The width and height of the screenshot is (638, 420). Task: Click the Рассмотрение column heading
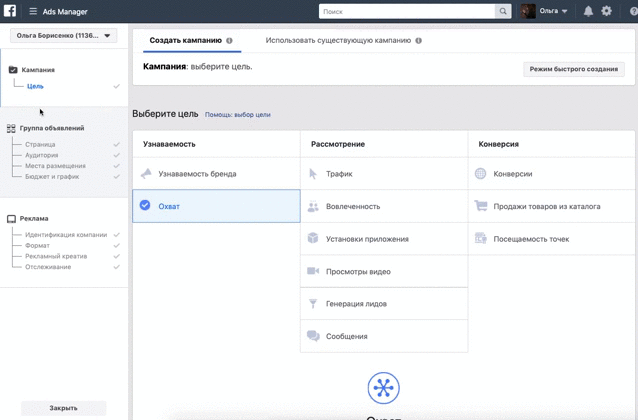[338, 144]
